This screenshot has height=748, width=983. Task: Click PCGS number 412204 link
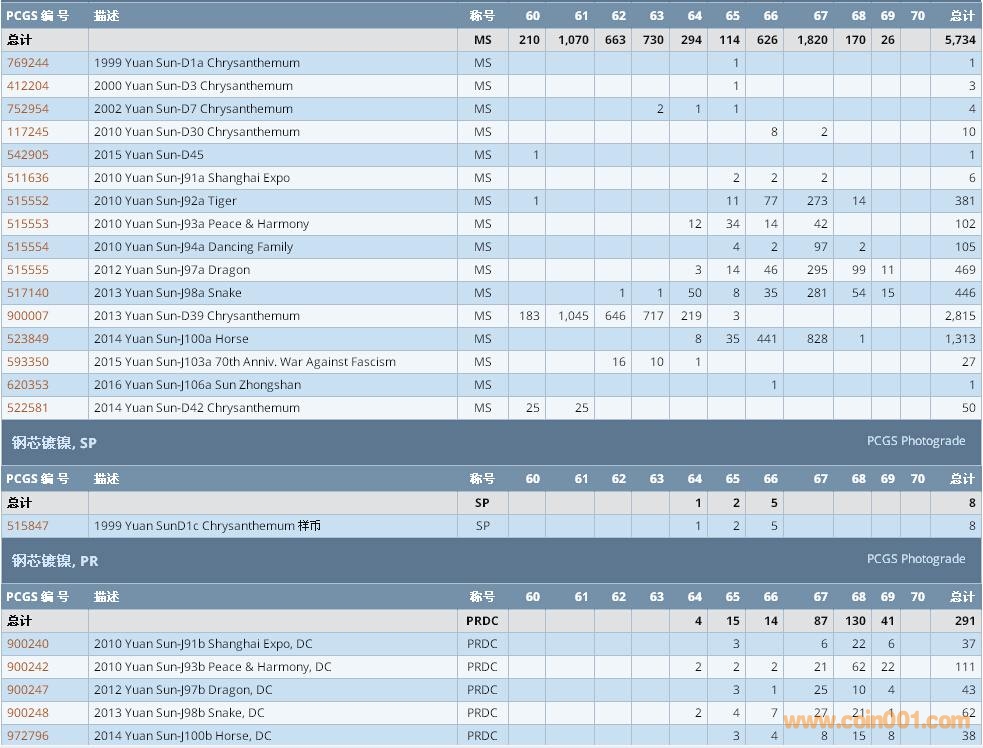pyautogui.click(x=27, y=86)
